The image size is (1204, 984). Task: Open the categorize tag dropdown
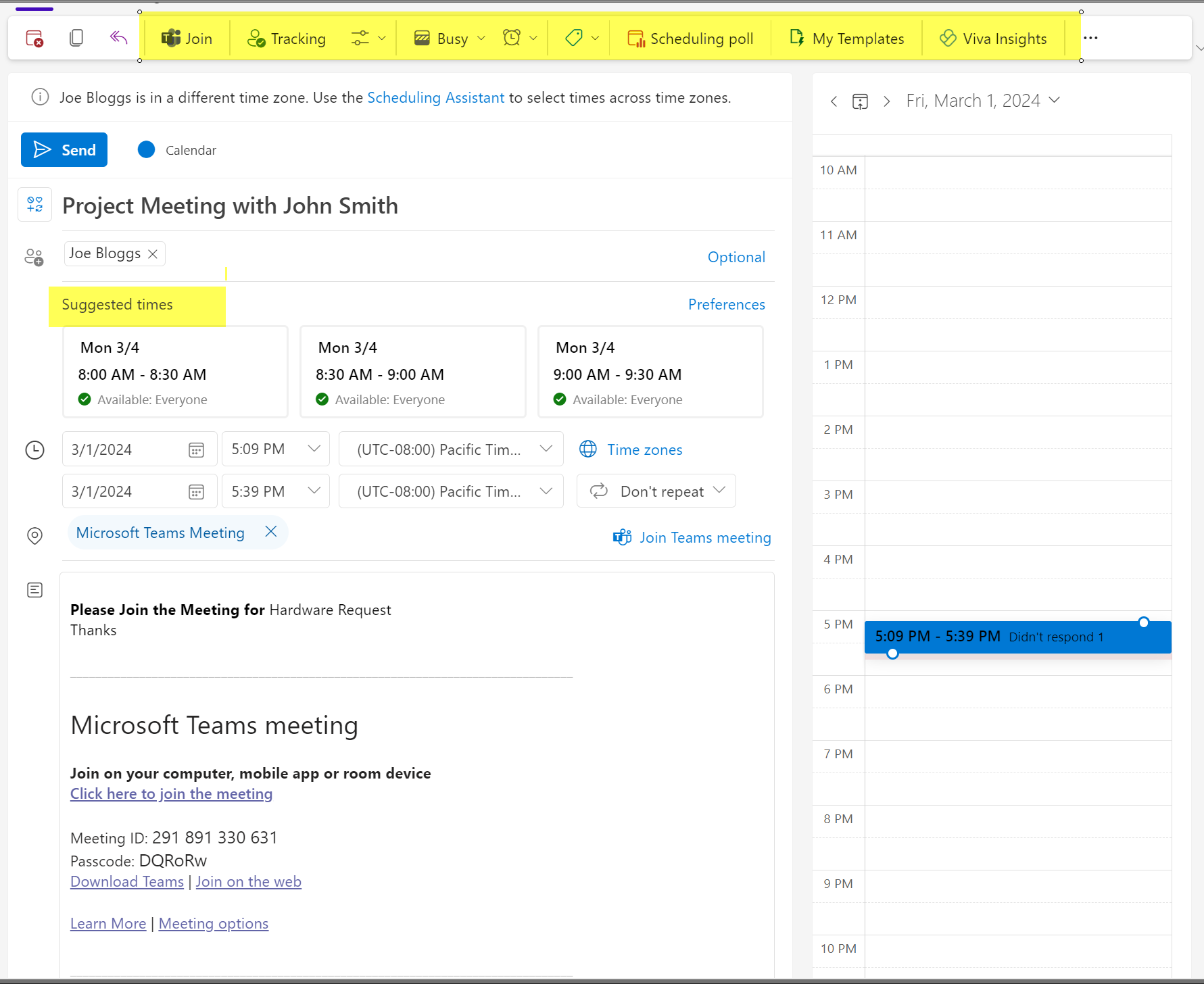(x=582, y=39)
